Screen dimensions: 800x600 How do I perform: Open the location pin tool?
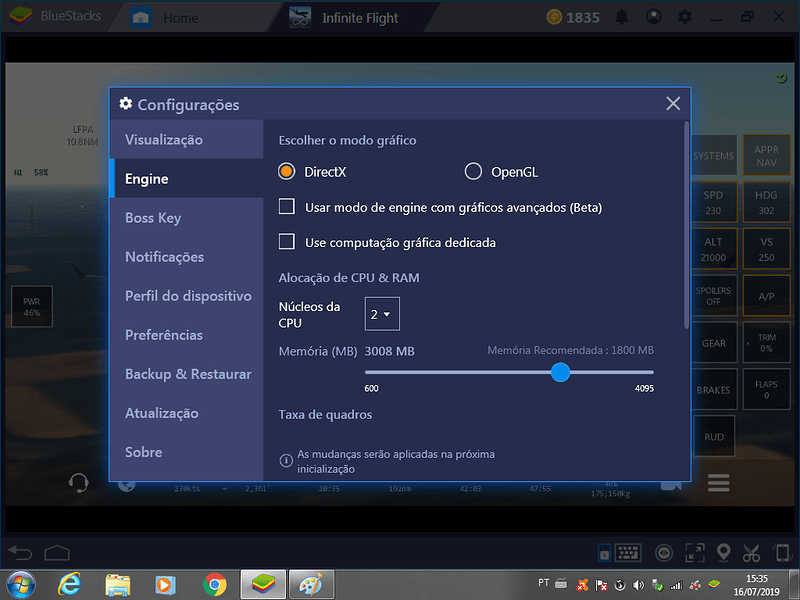point(723,553)
